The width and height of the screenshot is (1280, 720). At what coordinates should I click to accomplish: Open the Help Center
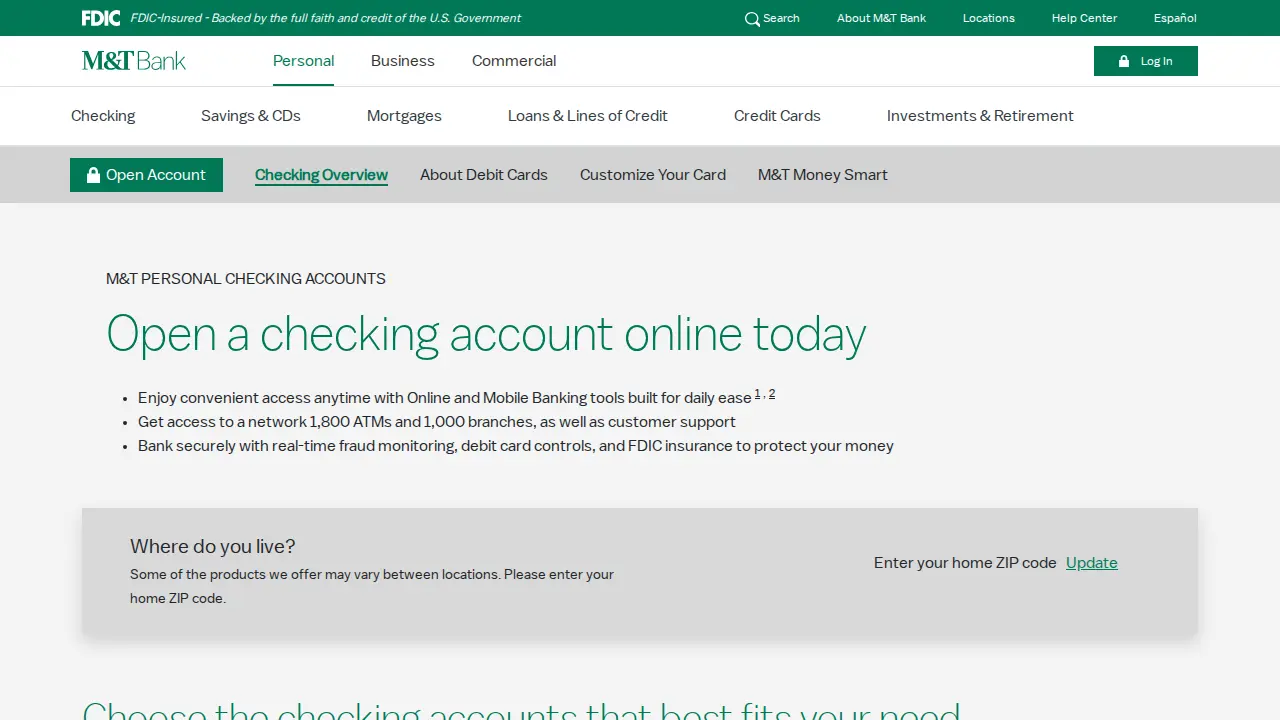pyautogui.click(x=1084, y=18)
